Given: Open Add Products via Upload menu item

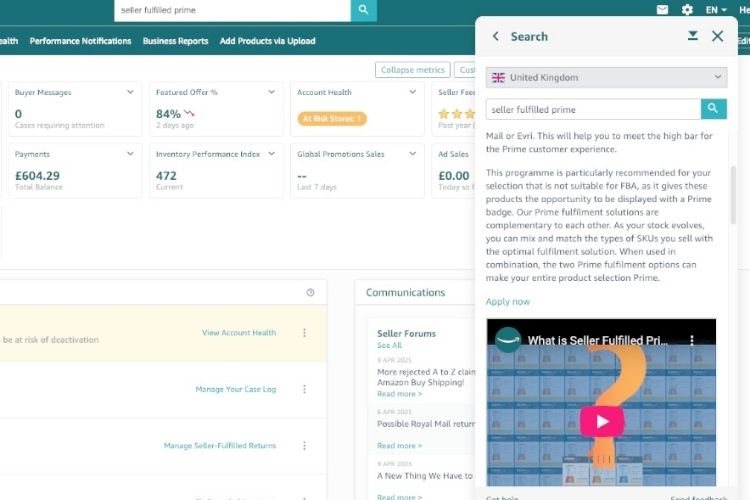Looking at the screenshot, I should pos(267,41).
